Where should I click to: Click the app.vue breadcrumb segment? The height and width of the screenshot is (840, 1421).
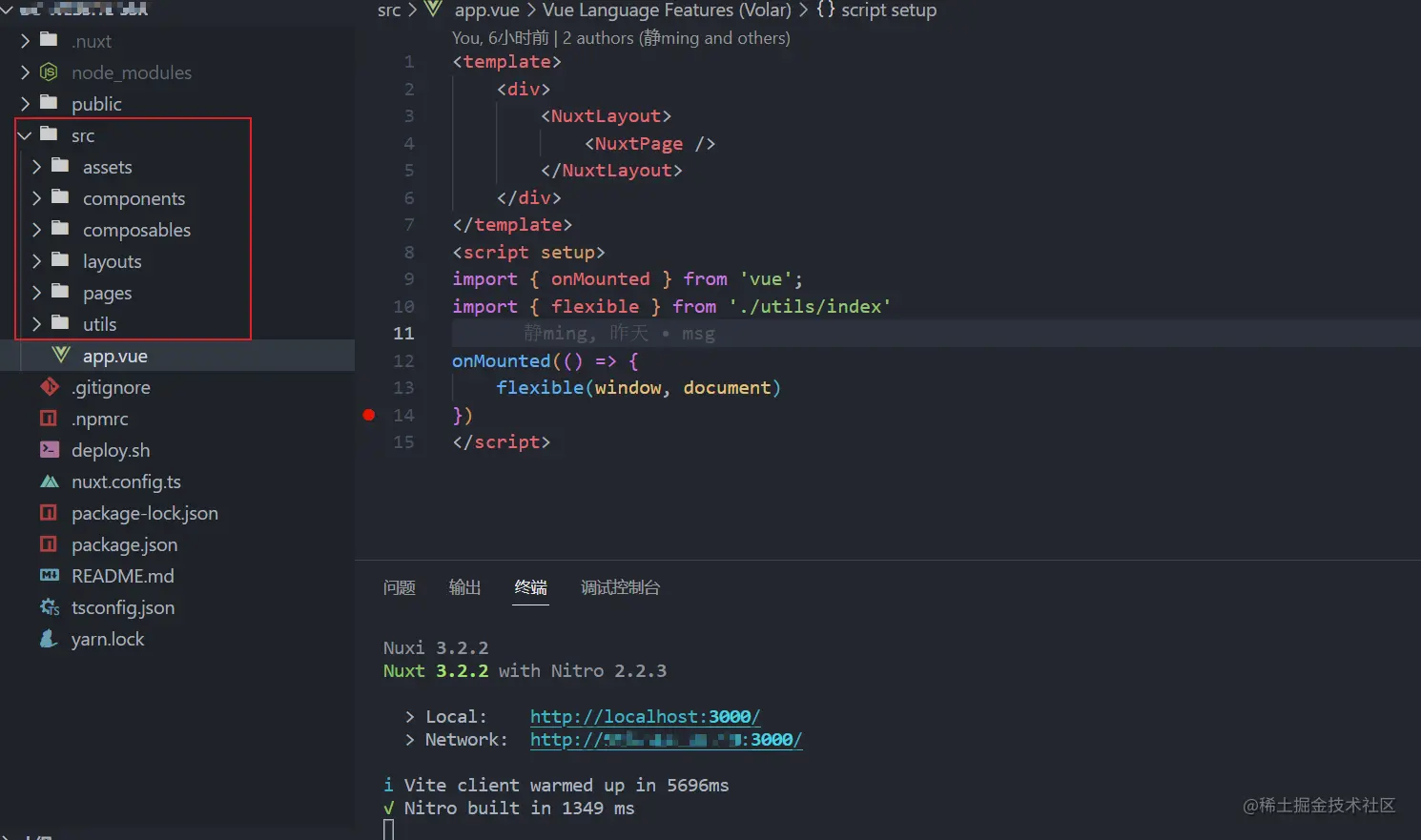[487, 10]
